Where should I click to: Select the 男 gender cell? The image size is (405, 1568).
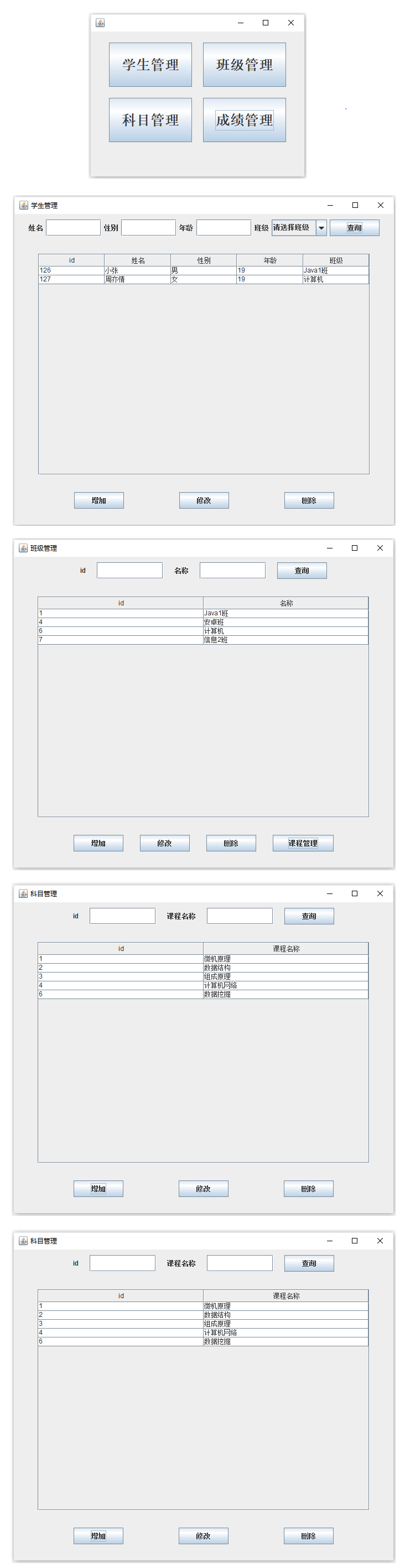click(204, 270)
